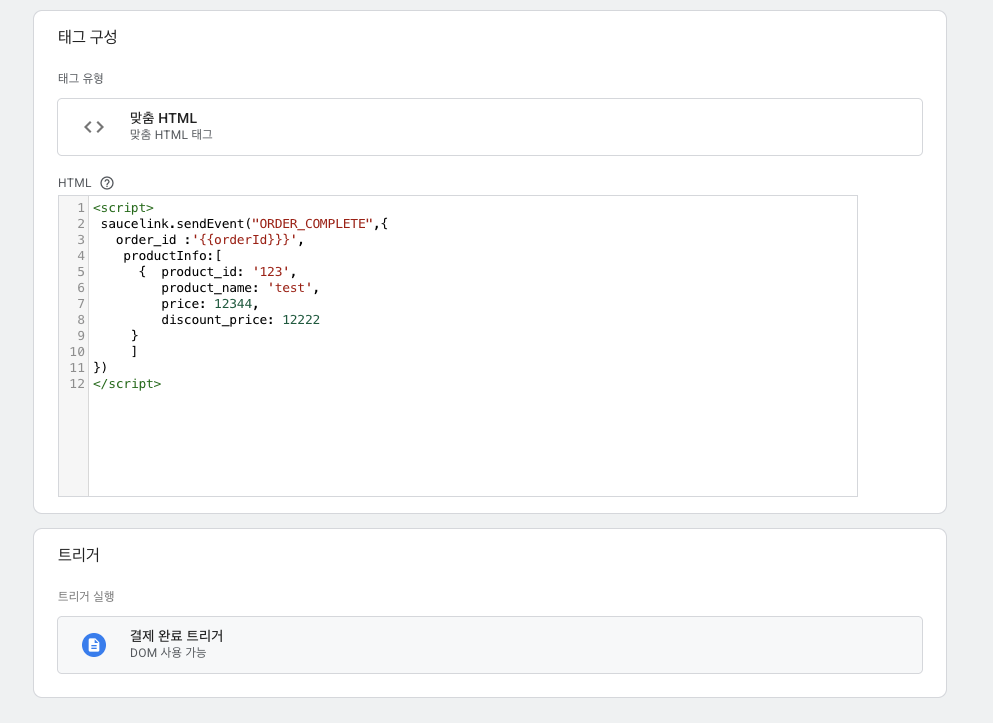Open the 결제 완료 트리거 trigger card
Screen dimensions: 993x723
pos(490,645)
